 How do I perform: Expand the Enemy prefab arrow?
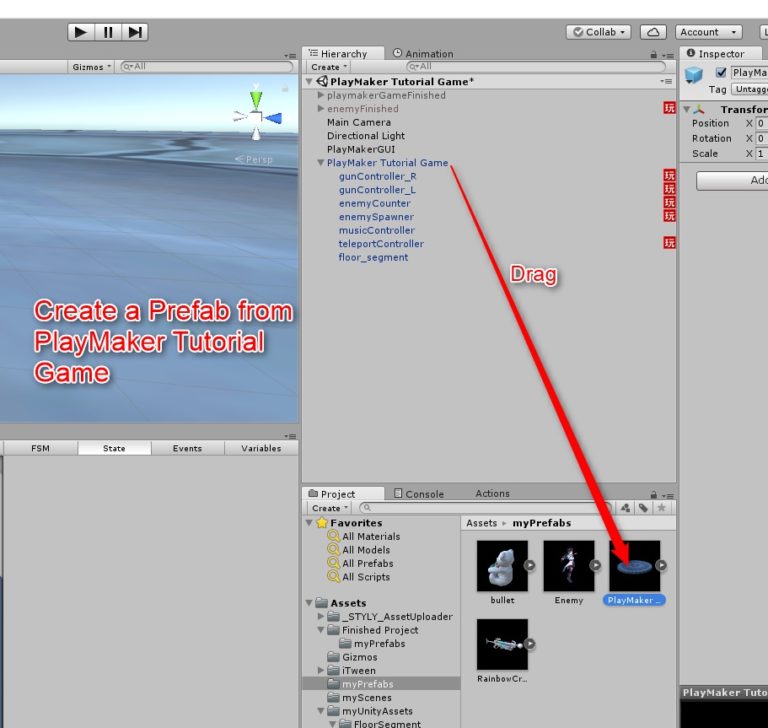pyautogui.click(x=595, y=565)
